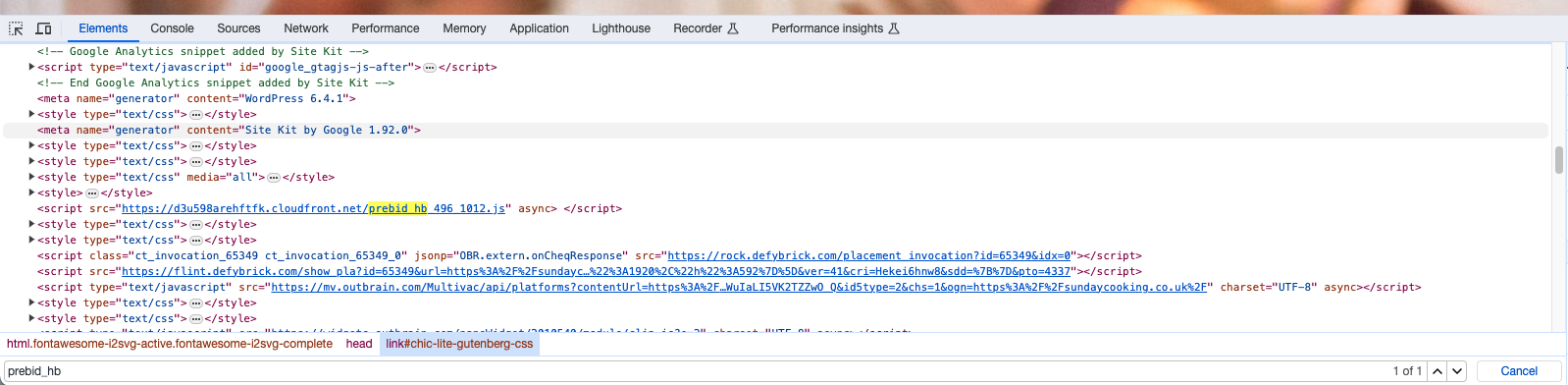Image resolution: width=1568 pixels, height=385 pixels.
Task: Switch to the Console tab
Action: click(172, 28)
